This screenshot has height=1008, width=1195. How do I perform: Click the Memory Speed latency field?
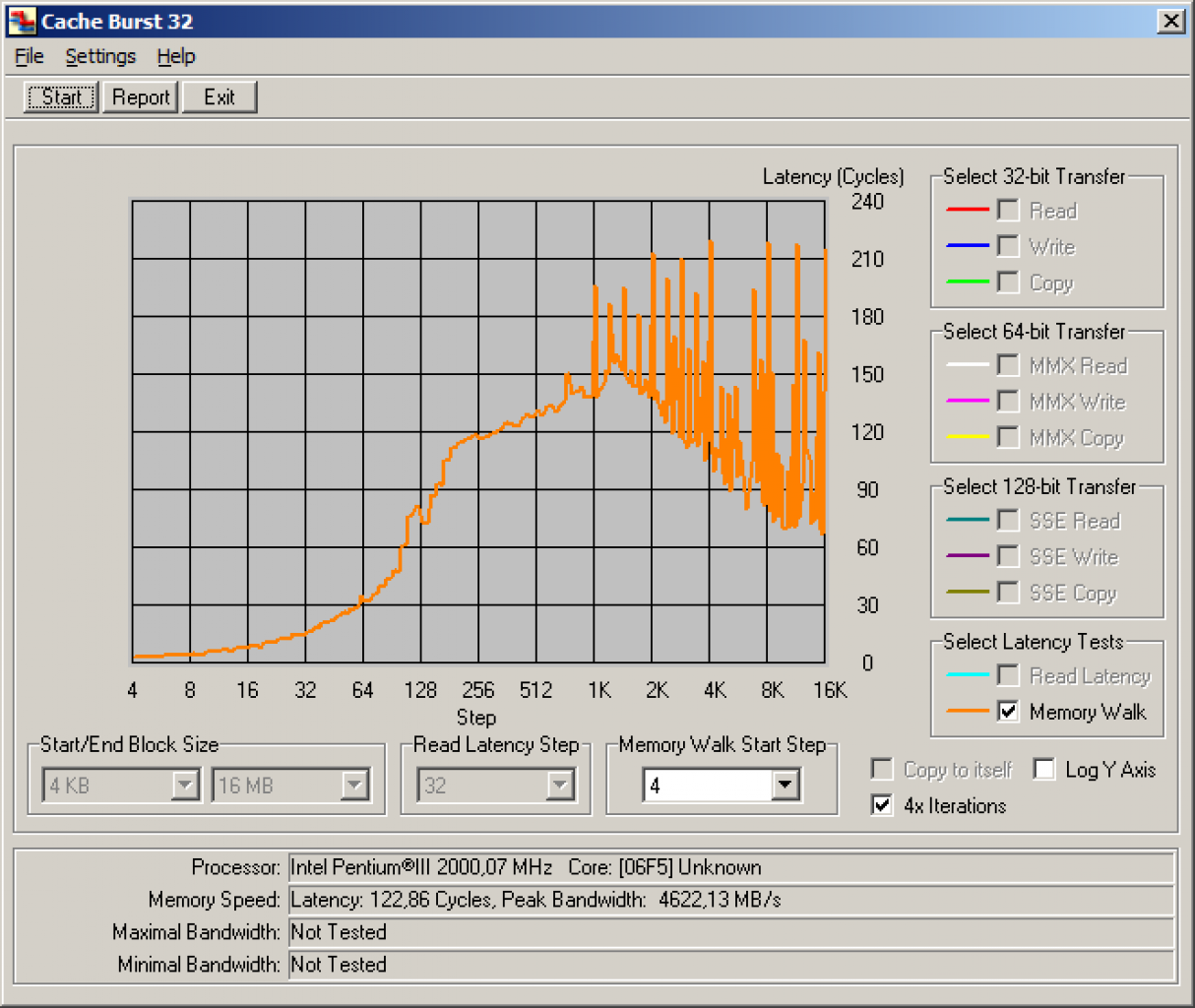point(731,900)
